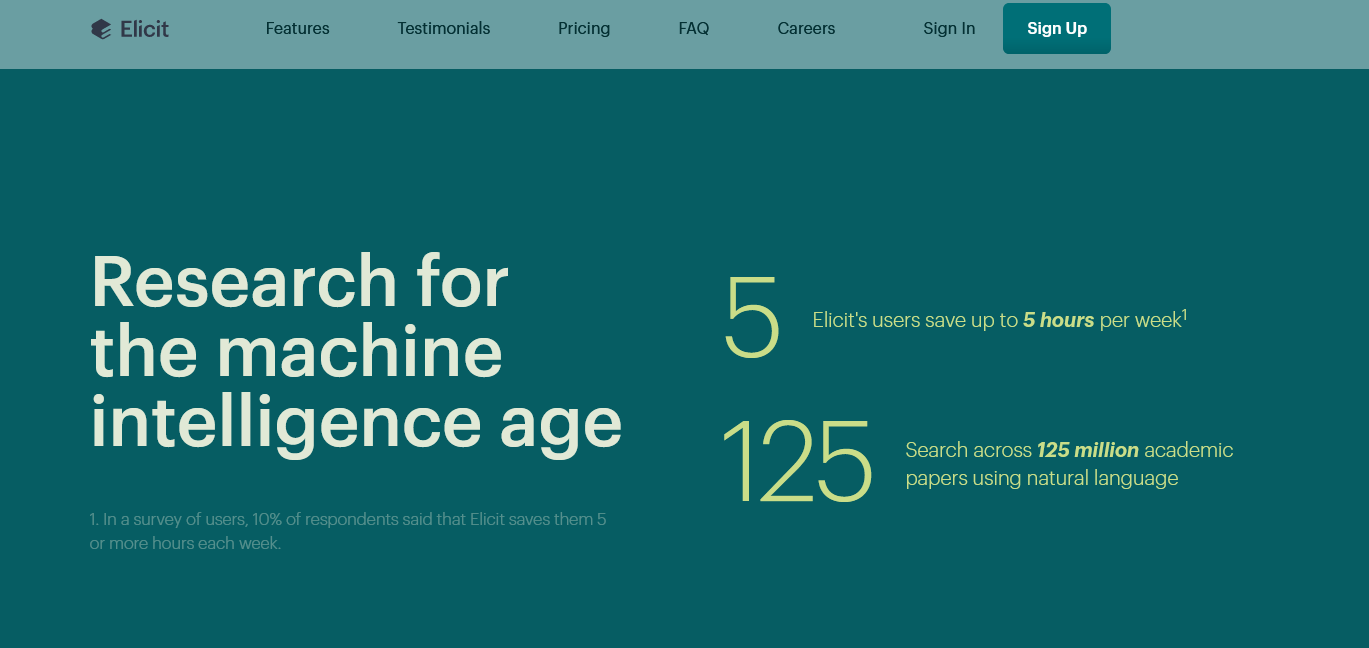
Task: Click the survey footnote at bottom left
Action: 348,531
